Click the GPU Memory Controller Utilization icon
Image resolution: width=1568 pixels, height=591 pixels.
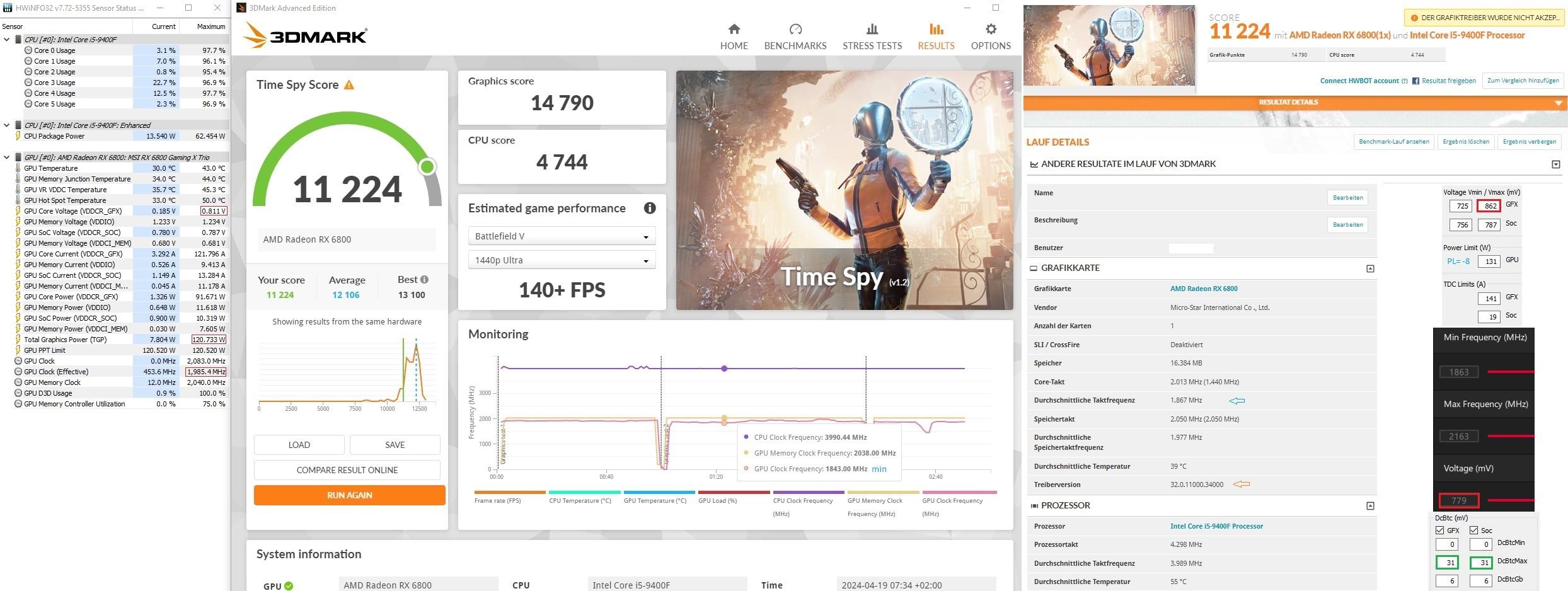(18, 404)
